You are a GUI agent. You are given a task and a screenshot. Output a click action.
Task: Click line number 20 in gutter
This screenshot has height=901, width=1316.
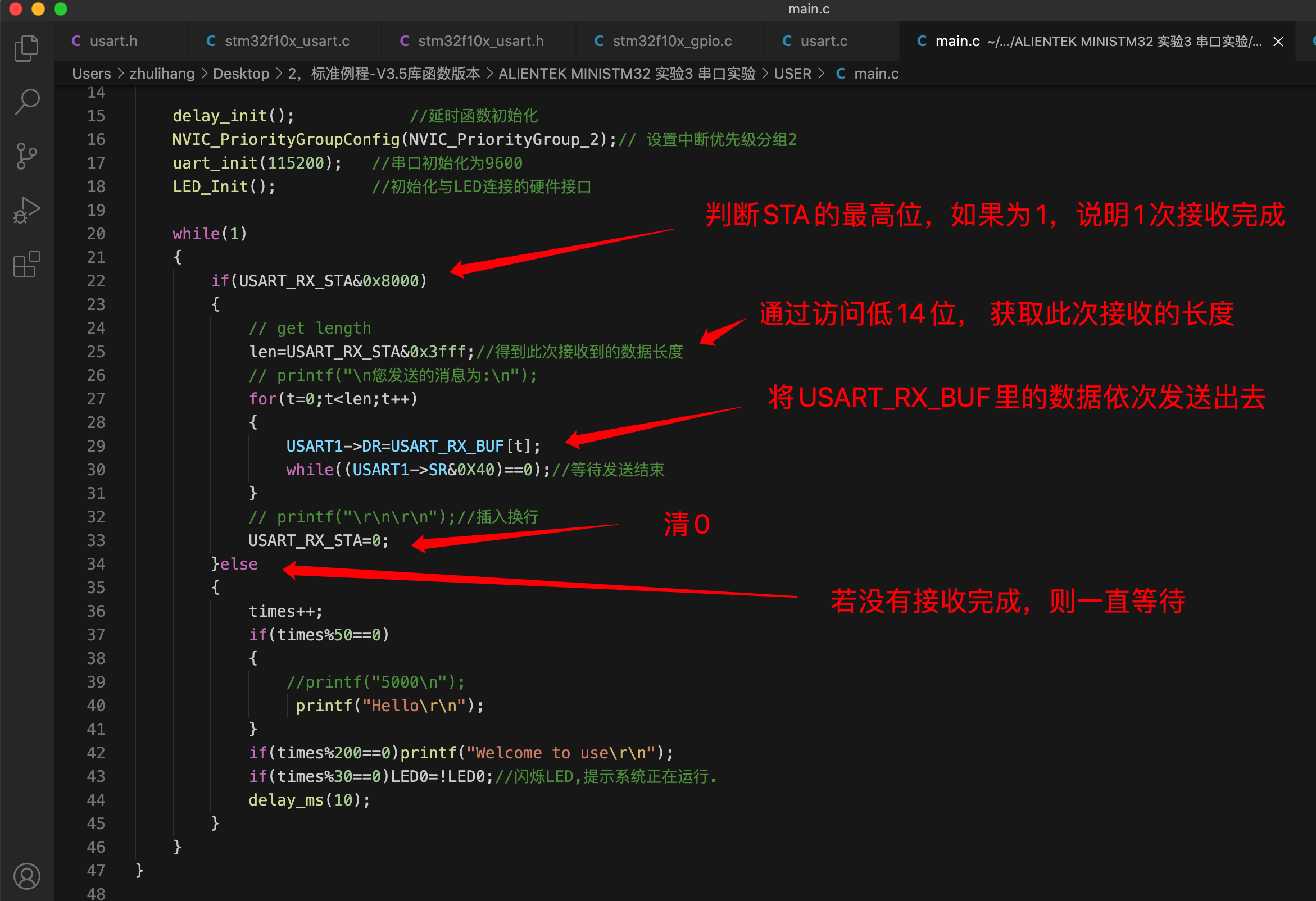coord(96,234)
